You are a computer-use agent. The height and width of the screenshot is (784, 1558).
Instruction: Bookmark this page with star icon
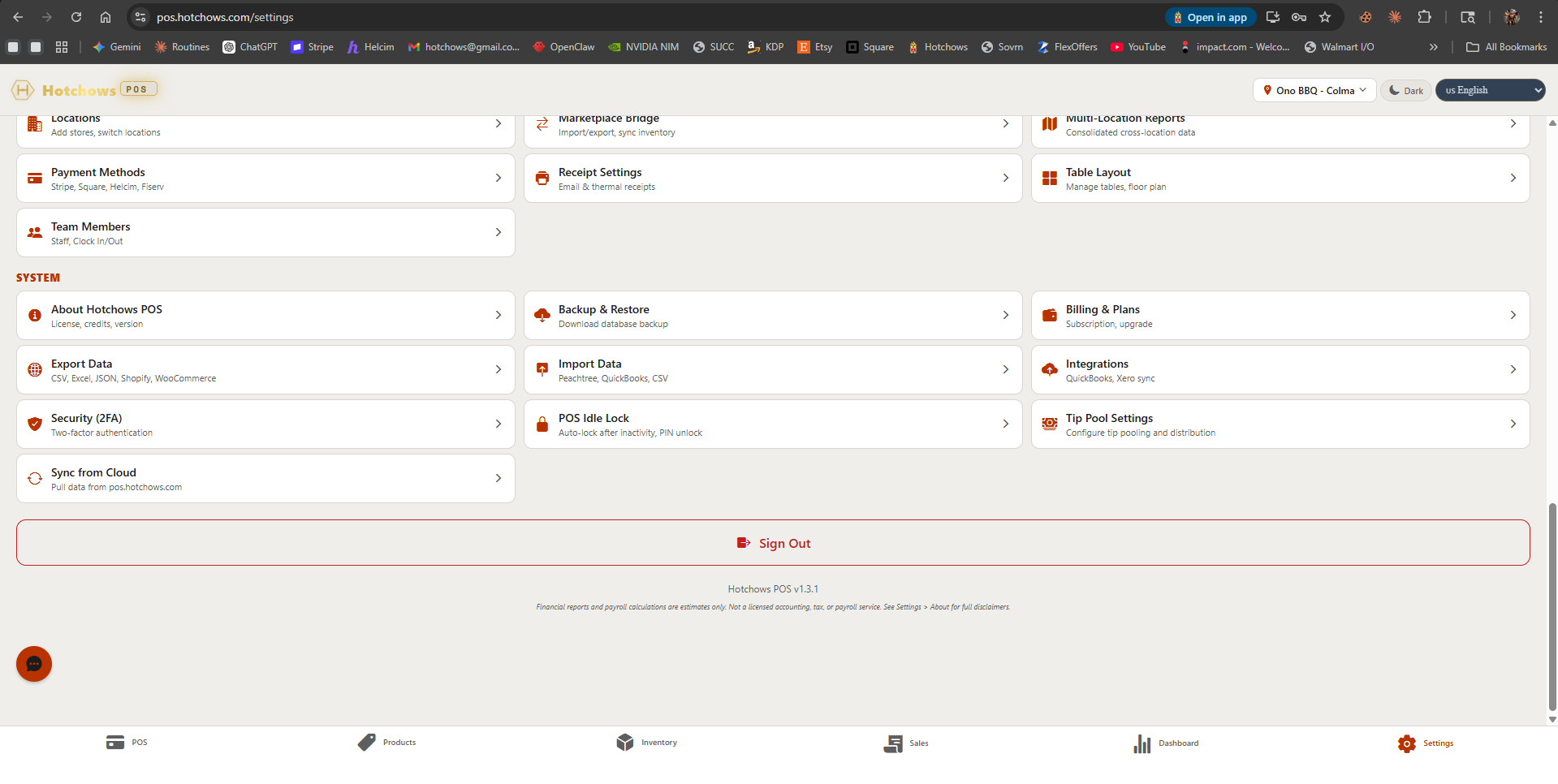(1325, 17)
